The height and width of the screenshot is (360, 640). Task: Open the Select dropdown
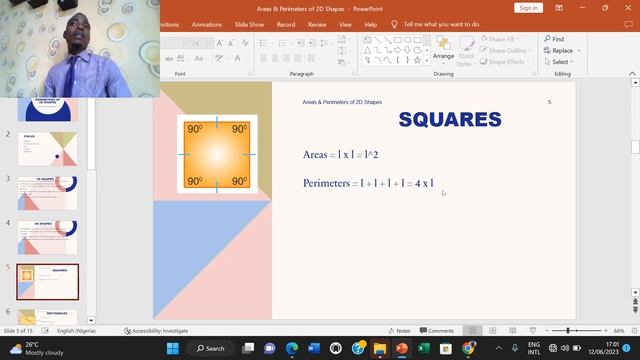[x=559, y=62]
